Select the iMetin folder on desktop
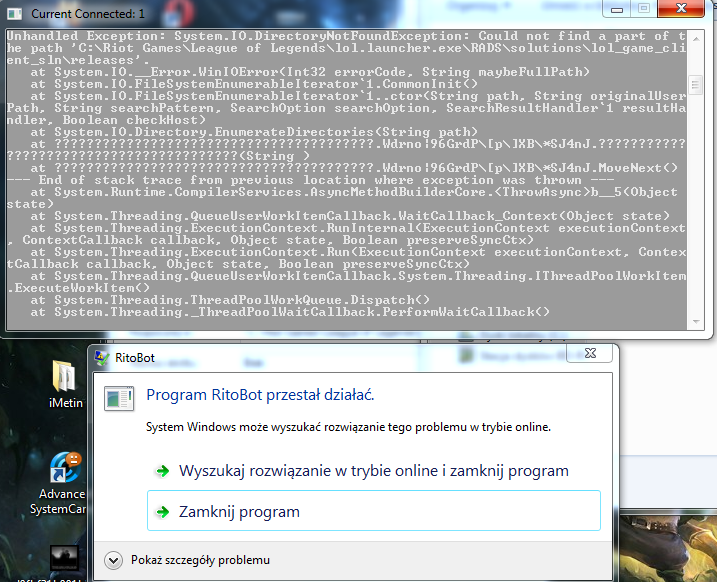This screenshot has height=582, width=717. click(x=65, y=384)
